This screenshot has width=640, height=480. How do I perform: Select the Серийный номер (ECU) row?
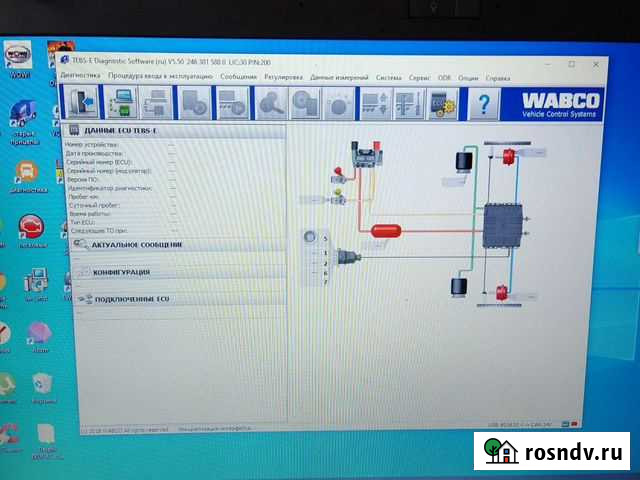pos(122,162)
